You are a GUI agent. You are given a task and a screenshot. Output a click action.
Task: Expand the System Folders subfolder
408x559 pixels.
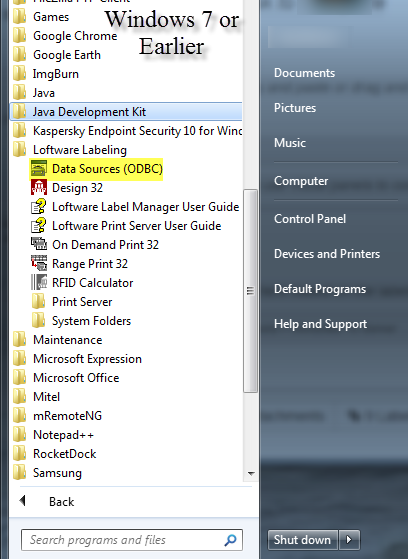pyautogui.click(x=81, y=321)
